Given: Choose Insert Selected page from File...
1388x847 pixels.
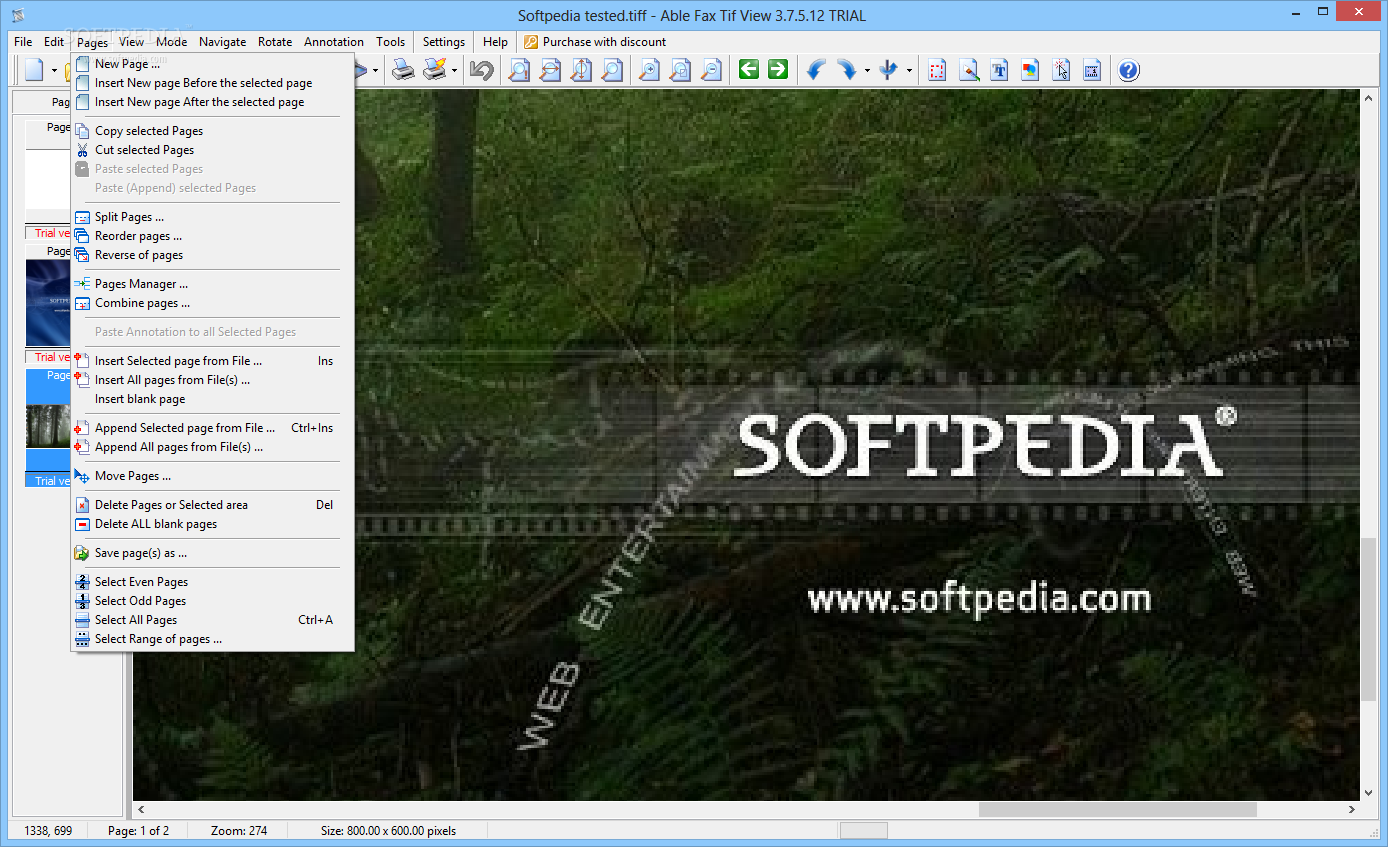Looking at the screenshot, I should click(x=212, y=361).
